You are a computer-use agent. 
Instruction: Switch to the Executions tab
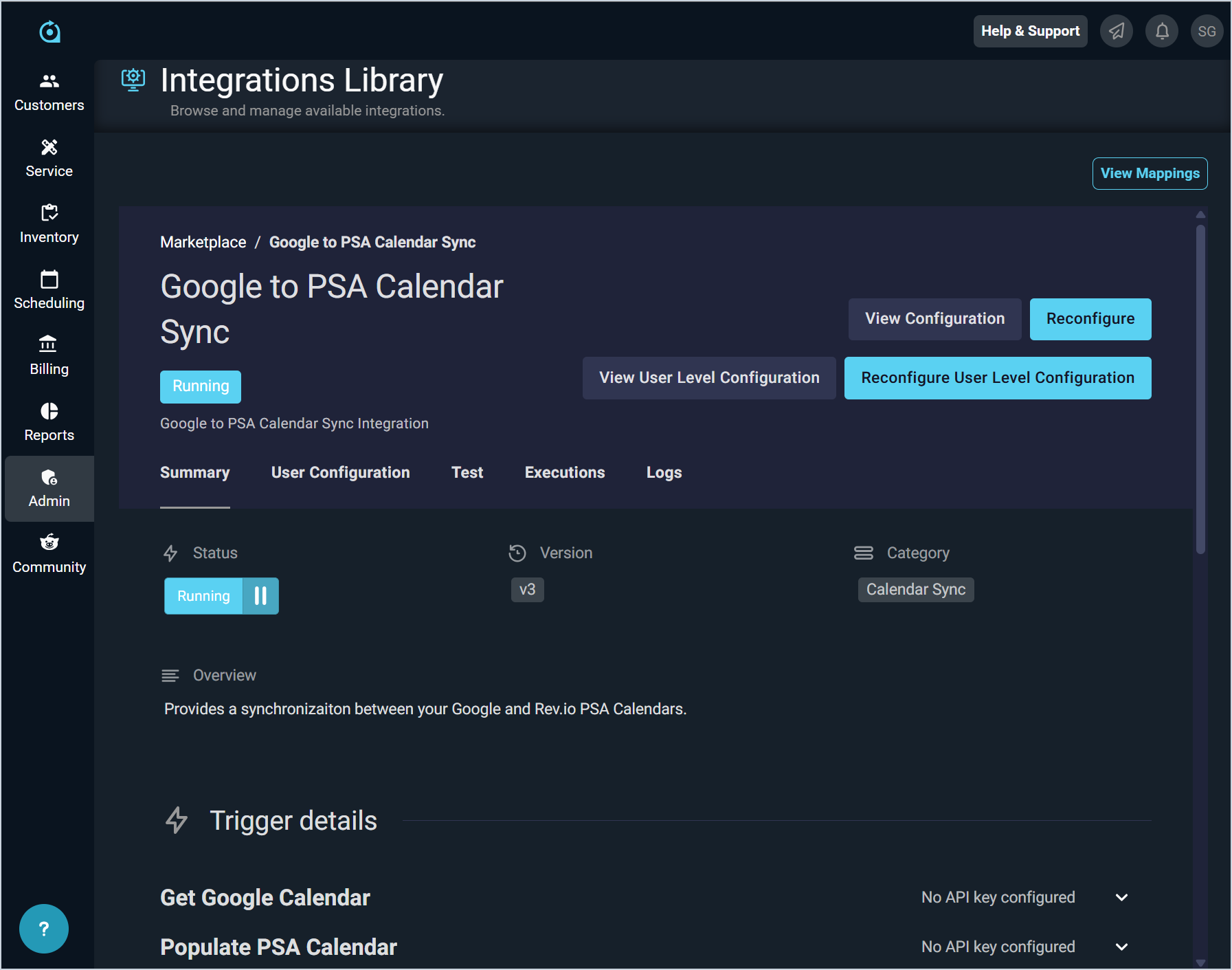564,473
